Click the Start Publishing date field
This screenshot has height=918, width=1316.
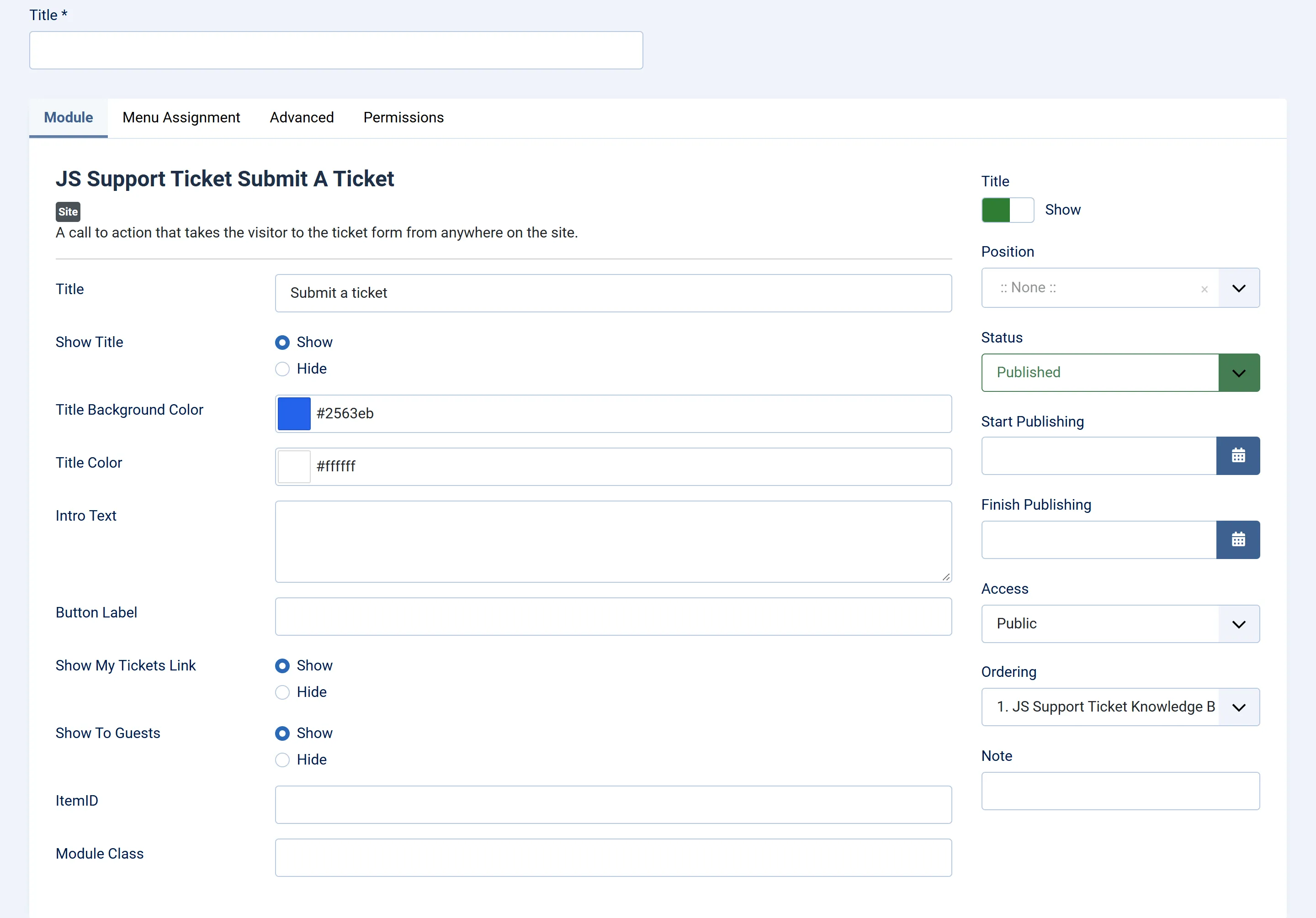click(1099, 455)
